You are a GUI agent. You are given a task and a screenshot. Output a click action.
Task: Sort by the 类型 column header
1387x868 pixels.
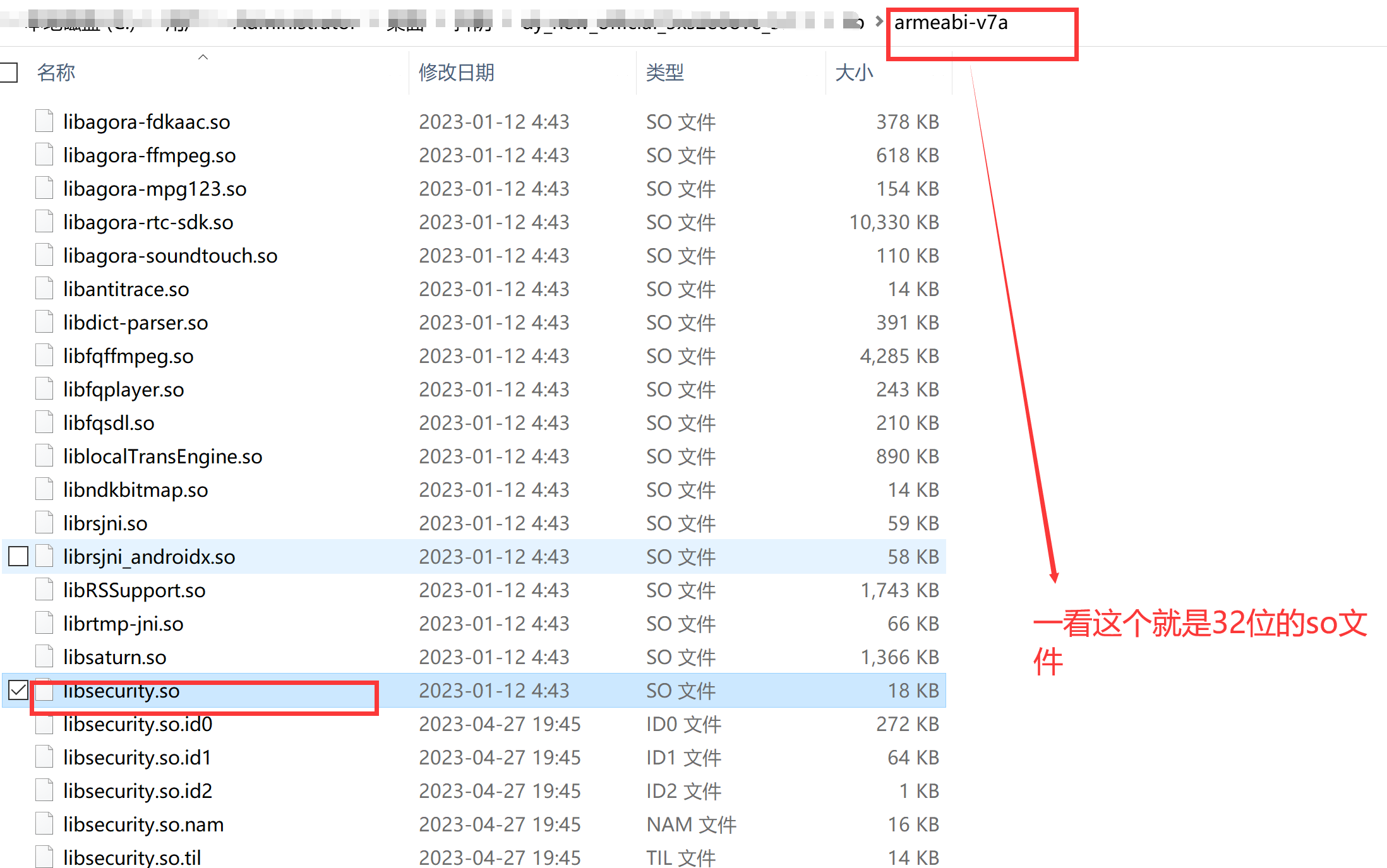664,72
